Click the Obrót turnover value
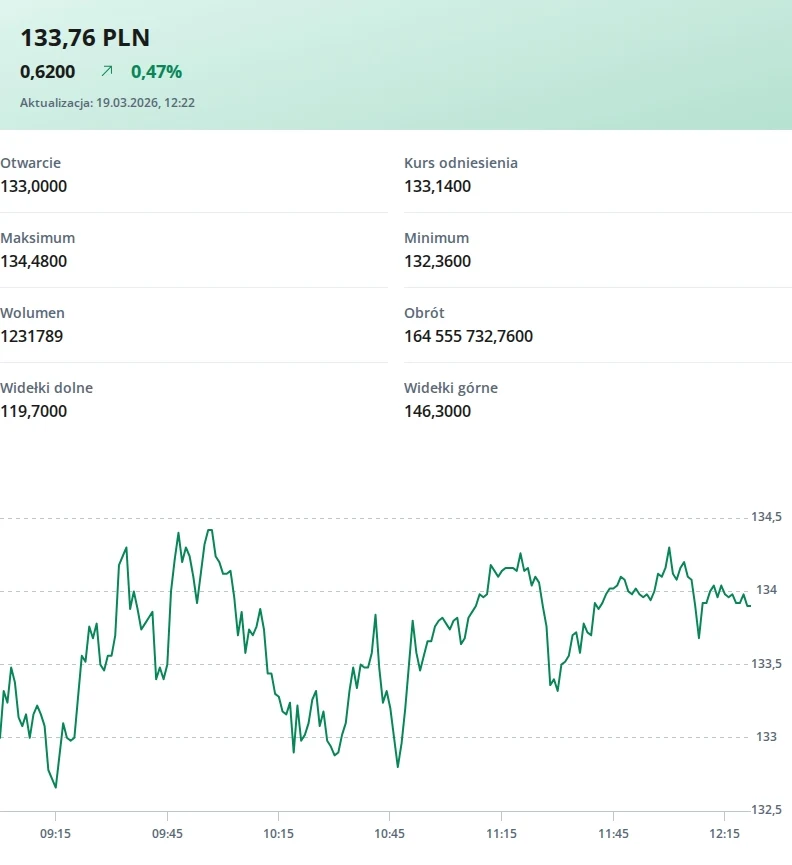 click(x=468, y=336)
